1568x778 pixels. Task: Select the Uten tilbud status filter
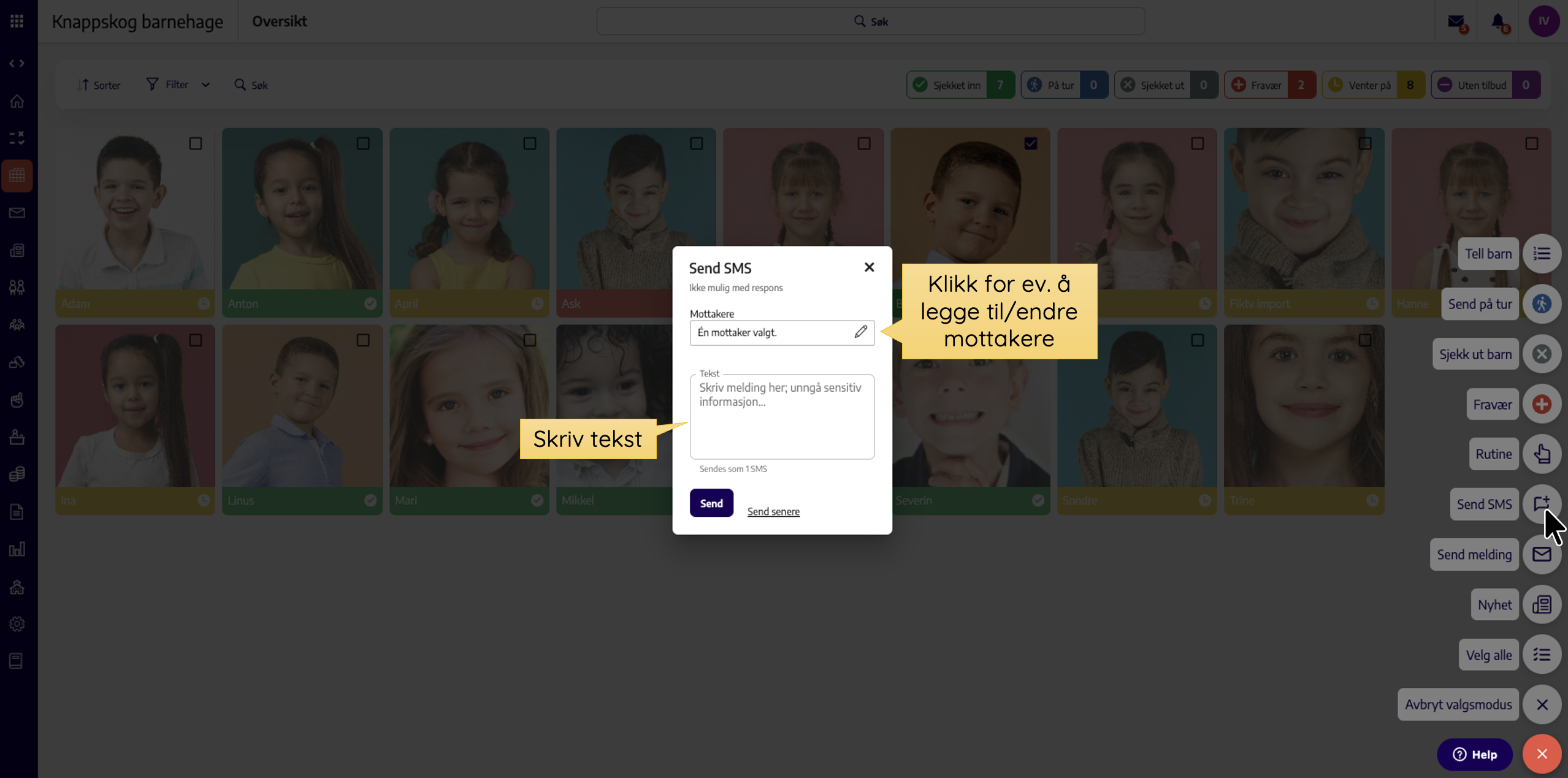point(1486,85)
